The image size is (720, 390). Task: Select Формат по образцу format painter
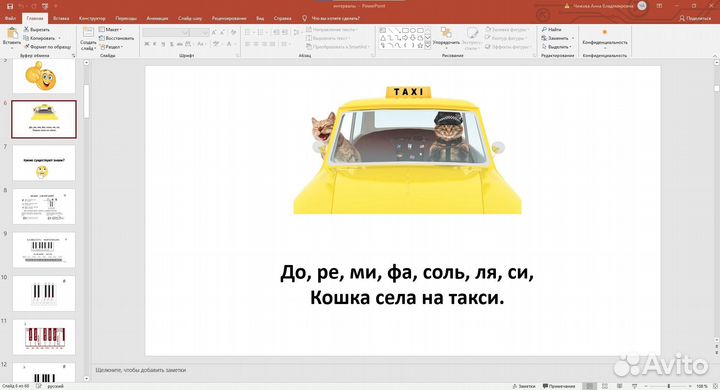(48, 47)
